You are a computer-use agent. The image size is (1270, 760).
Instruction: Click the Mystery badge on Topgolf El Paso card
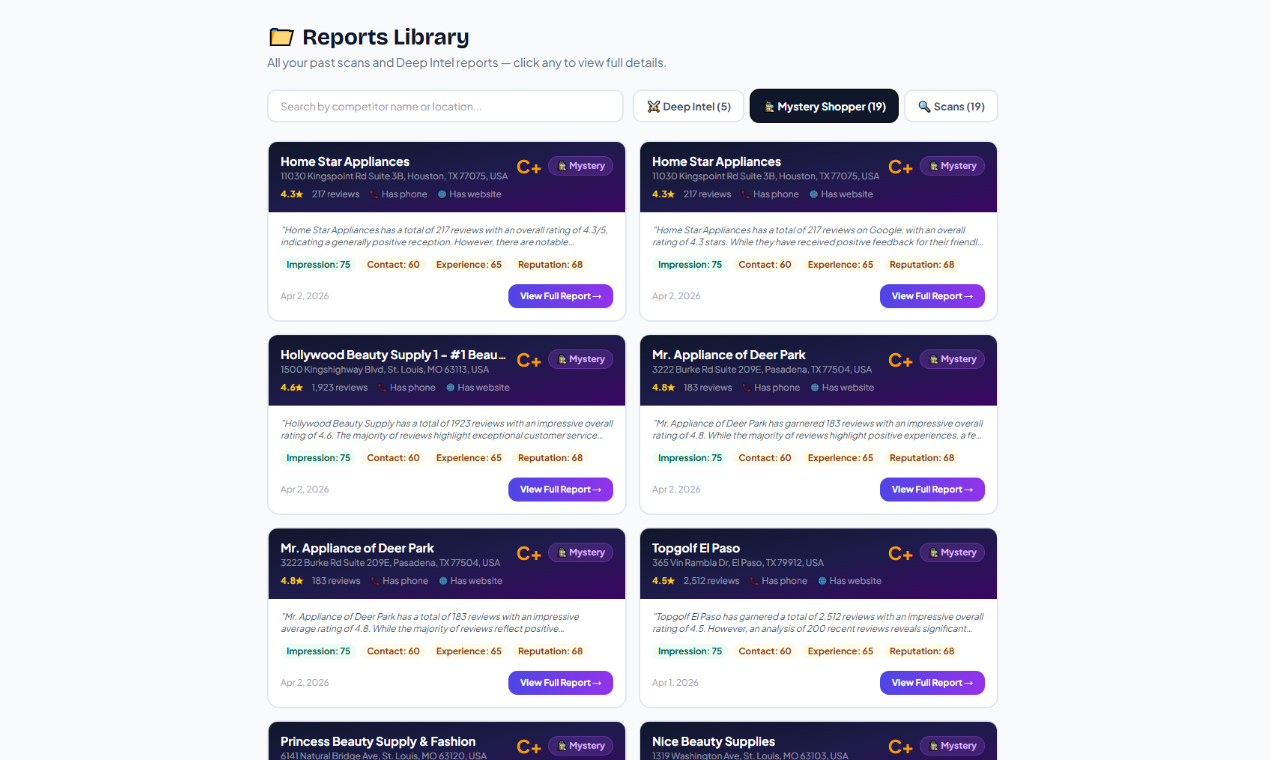pos(951,552)
